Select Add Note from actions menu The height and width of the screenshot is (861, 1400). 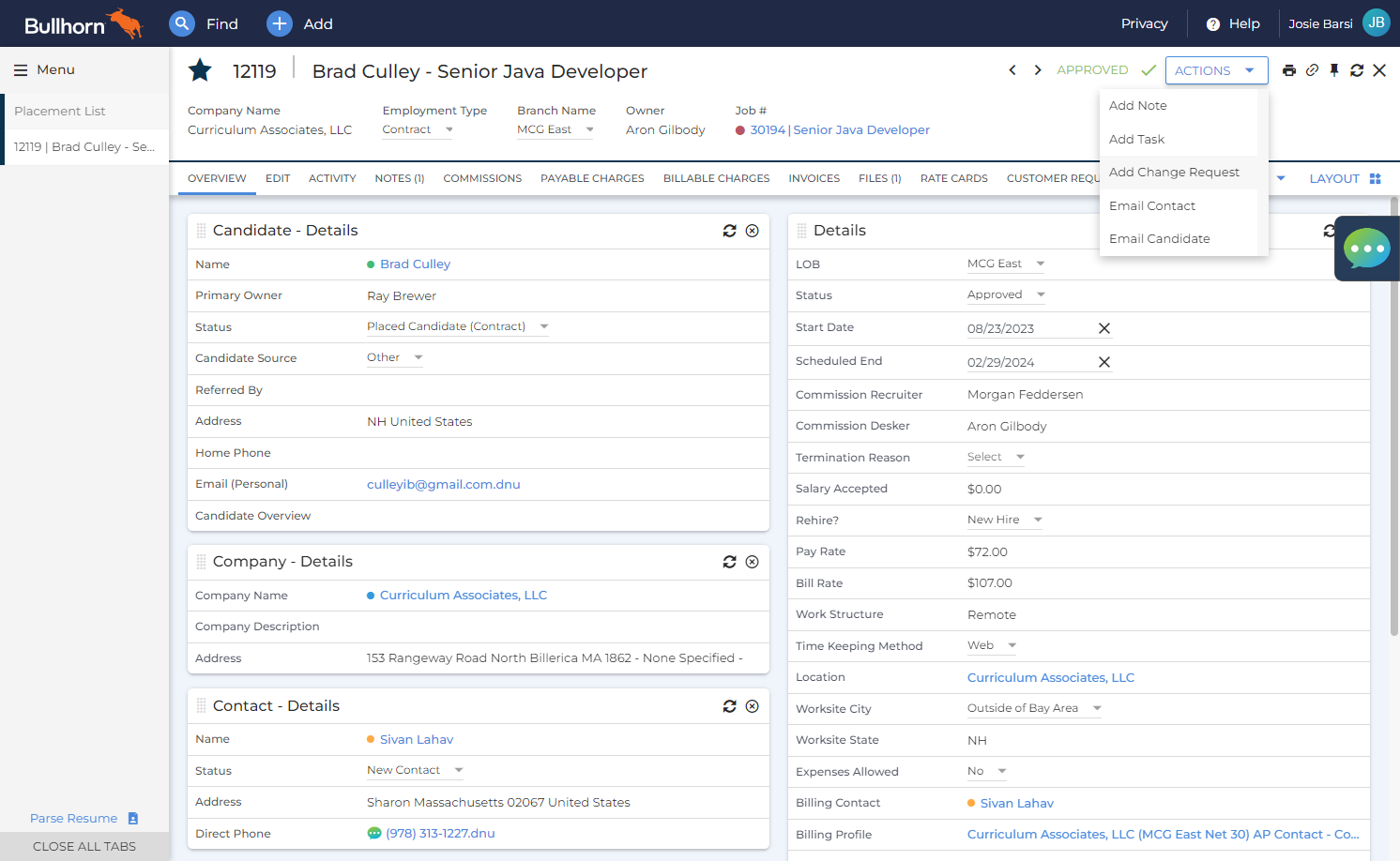tap(1179, 106)
